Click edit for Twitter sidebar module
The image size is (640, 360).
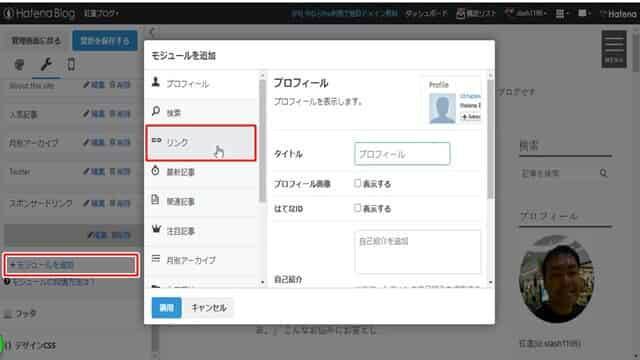coord(94,171)
